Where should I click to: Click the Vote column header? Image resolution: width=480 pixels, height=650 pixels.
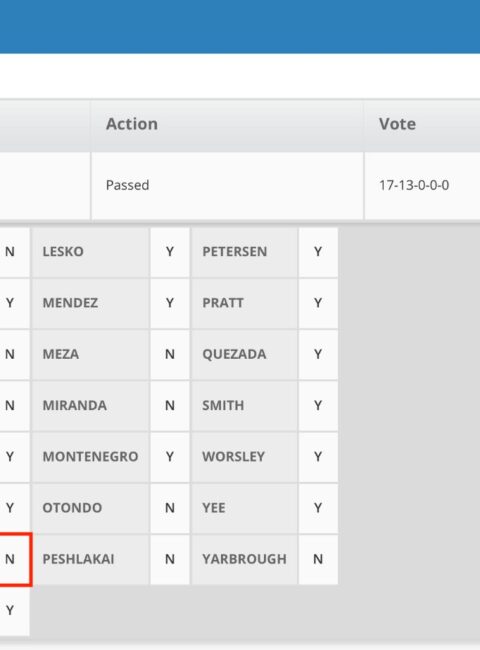coord(422,124)
